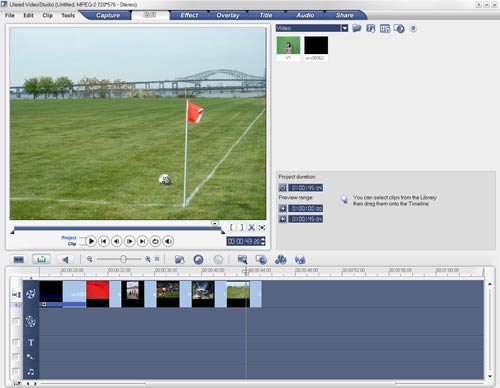Click the Overlay Track reel icon
Screen dimensions: 500x388
pos(31,321)
